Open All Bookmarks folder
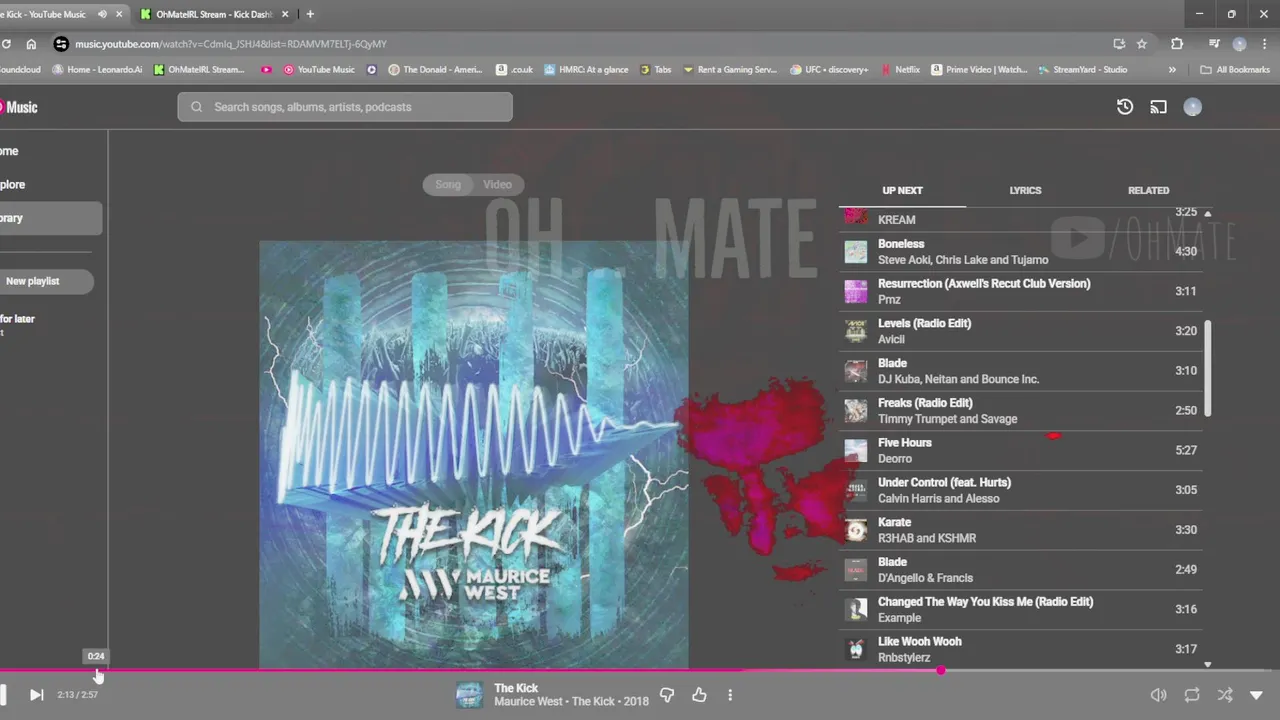Screen dimensions: 1280x720 pyautogui.click(x=1235, y=70)
